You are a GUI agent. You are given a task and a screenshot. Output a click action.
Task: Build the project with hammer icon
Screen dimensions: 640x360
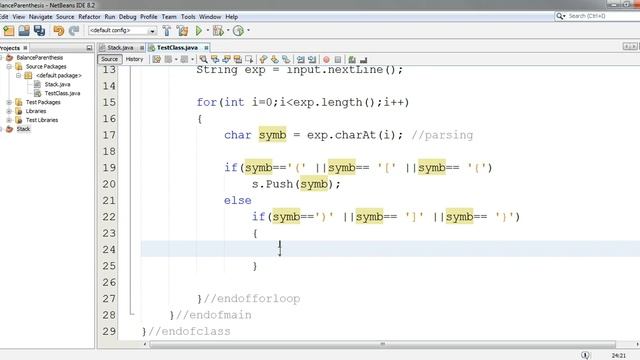pyautogui.click(x=167, y=31)
